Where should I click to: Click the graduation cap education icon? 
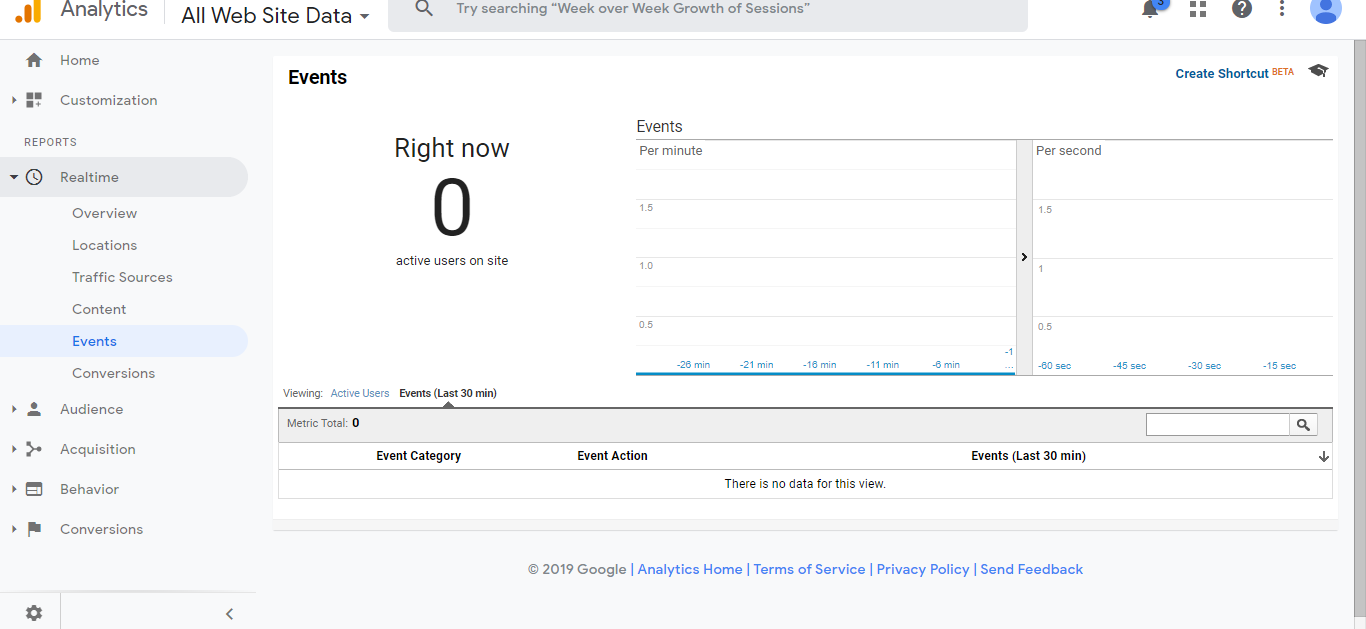(x=1318, y=71)
